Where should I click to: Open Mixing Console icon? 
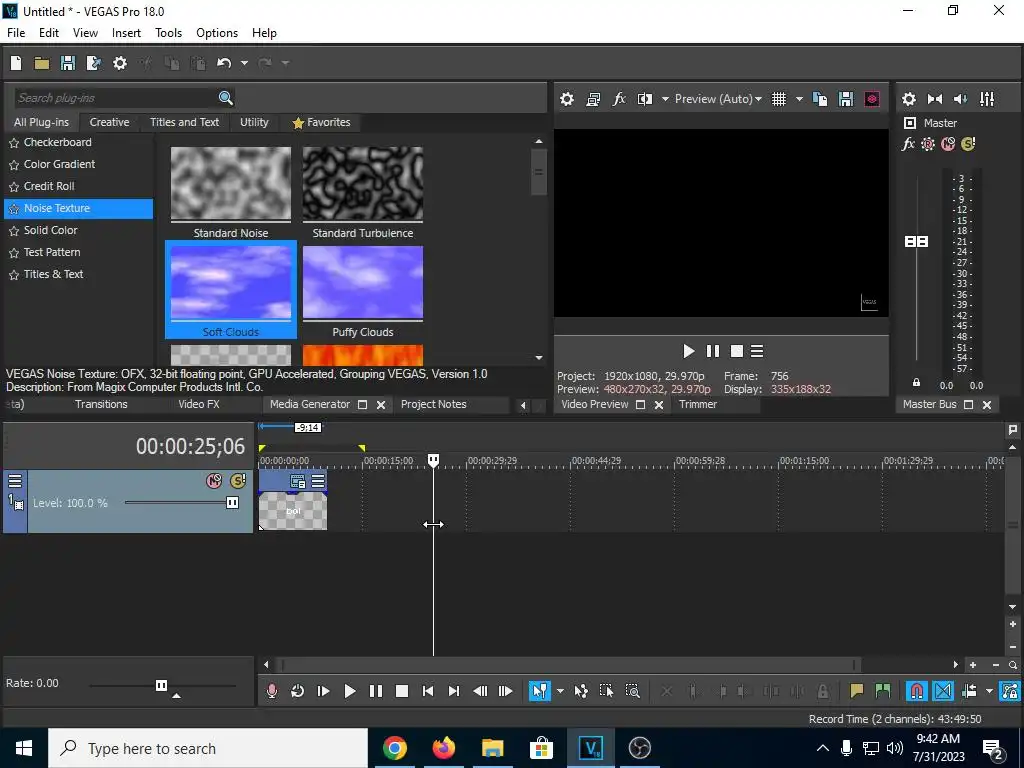[x=987, y=99]
